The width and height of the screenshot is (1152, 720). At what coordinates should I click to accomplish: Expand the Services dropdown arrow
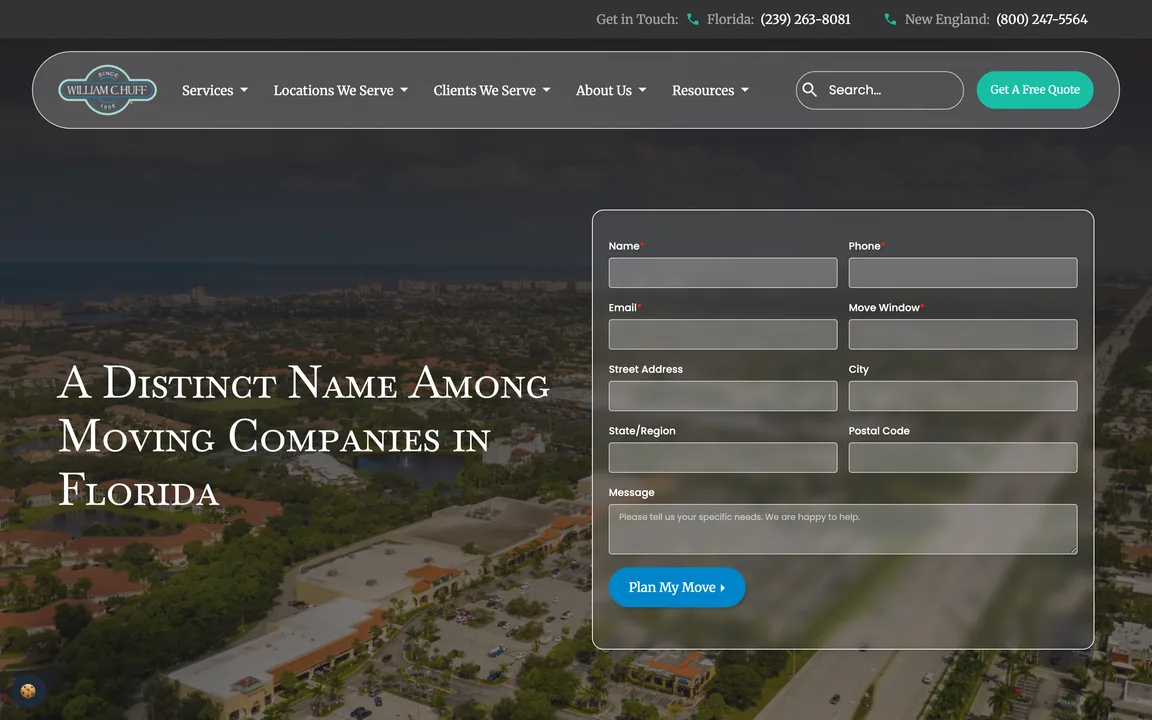244,90
